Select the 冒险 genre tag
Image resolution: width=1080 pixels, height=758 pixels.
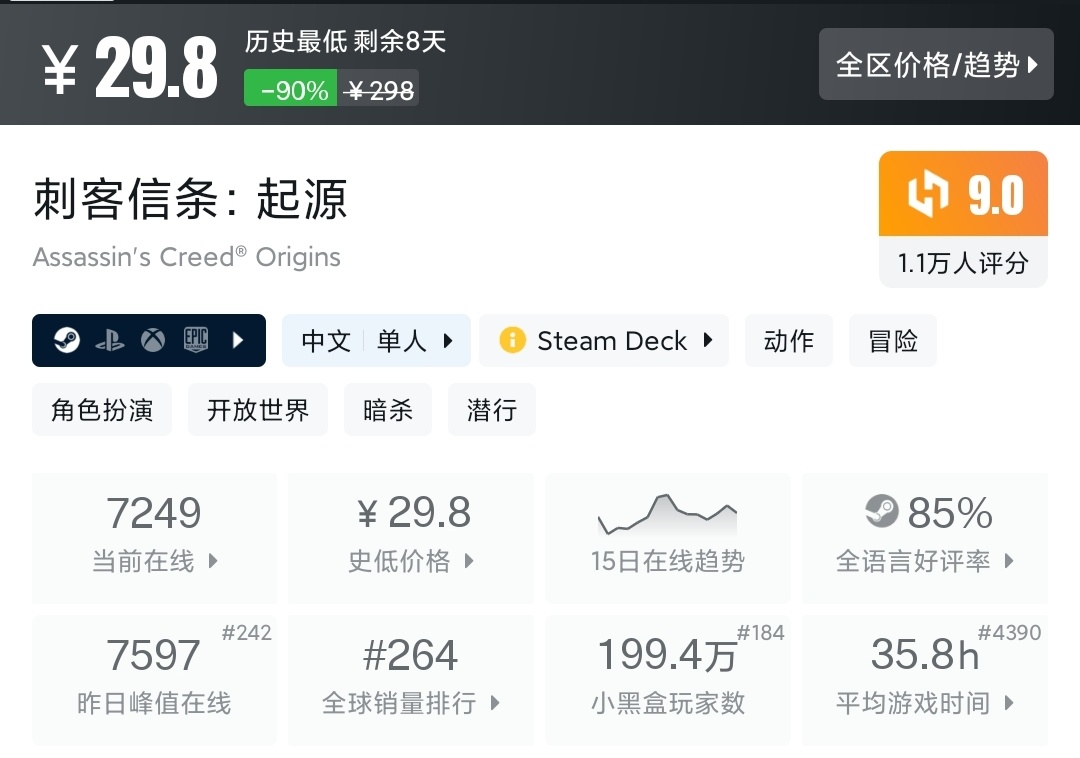893,341
